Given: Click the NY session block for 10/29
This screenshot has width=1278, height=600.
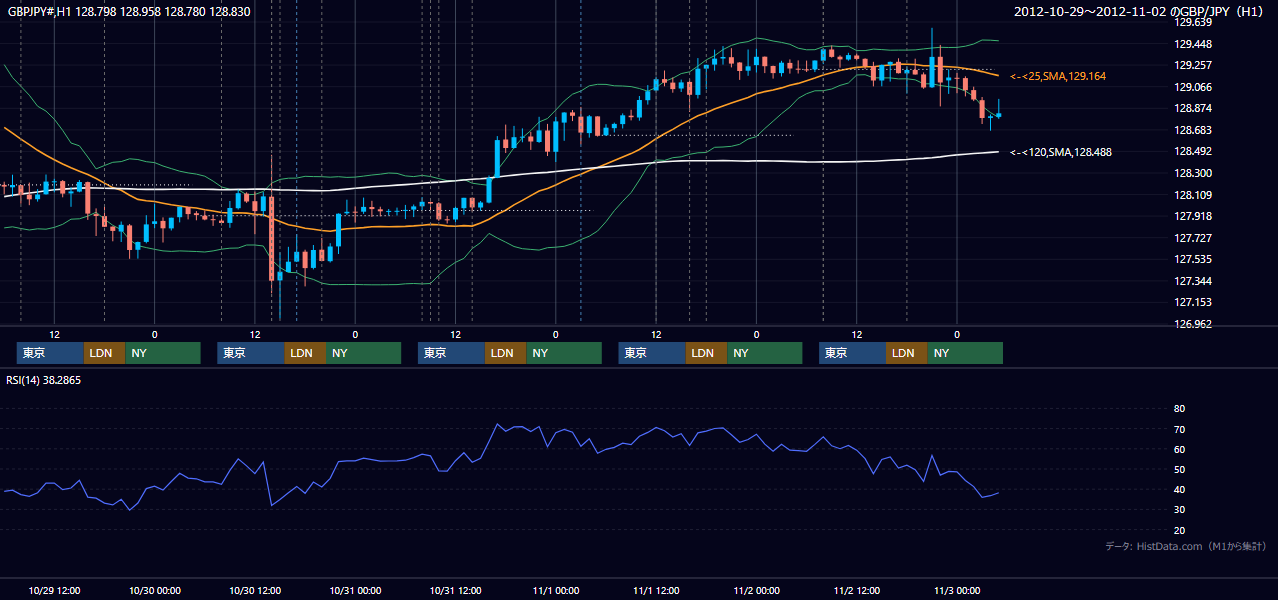Looking at the screenshot, I should (163, 353).
